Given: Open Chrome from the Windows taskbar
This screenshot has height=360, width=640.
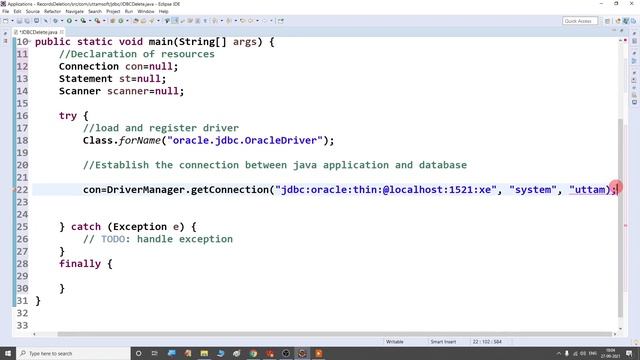Looking at the screenshot, I should coord(253,353).
